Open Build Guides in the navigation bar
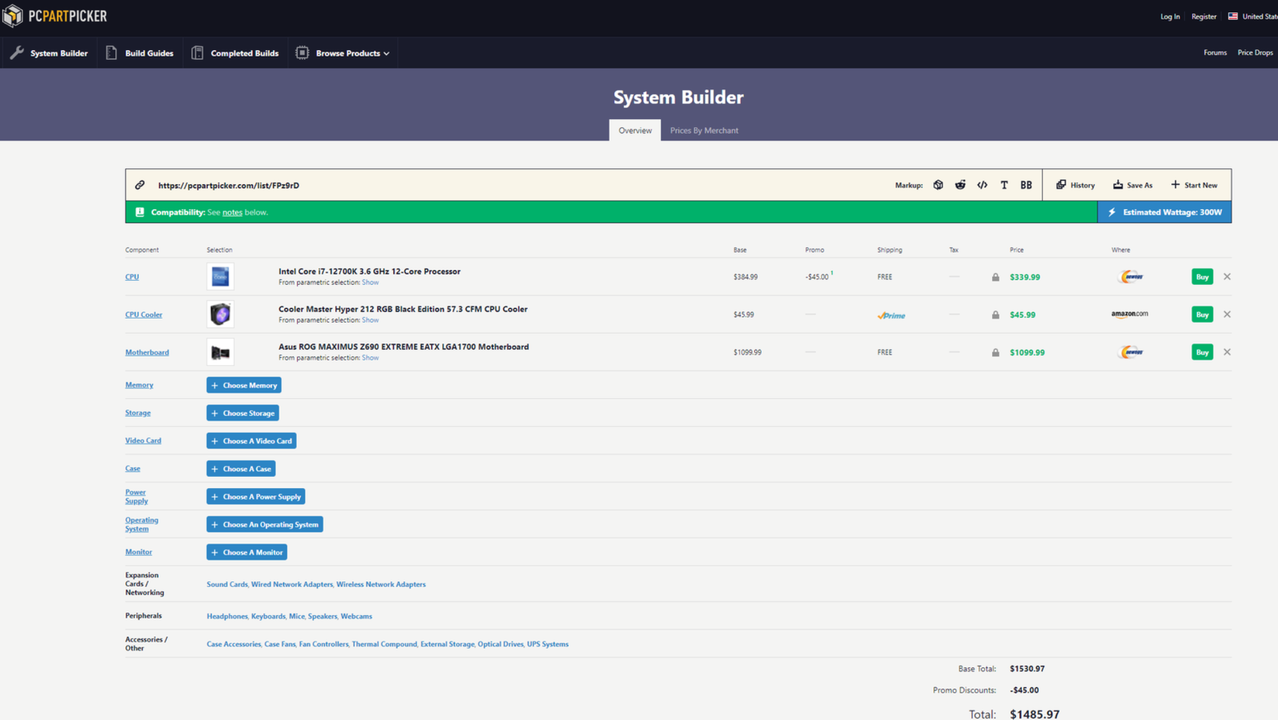Viewport: 1278px width, 720px height. click(x=139, y=53)
